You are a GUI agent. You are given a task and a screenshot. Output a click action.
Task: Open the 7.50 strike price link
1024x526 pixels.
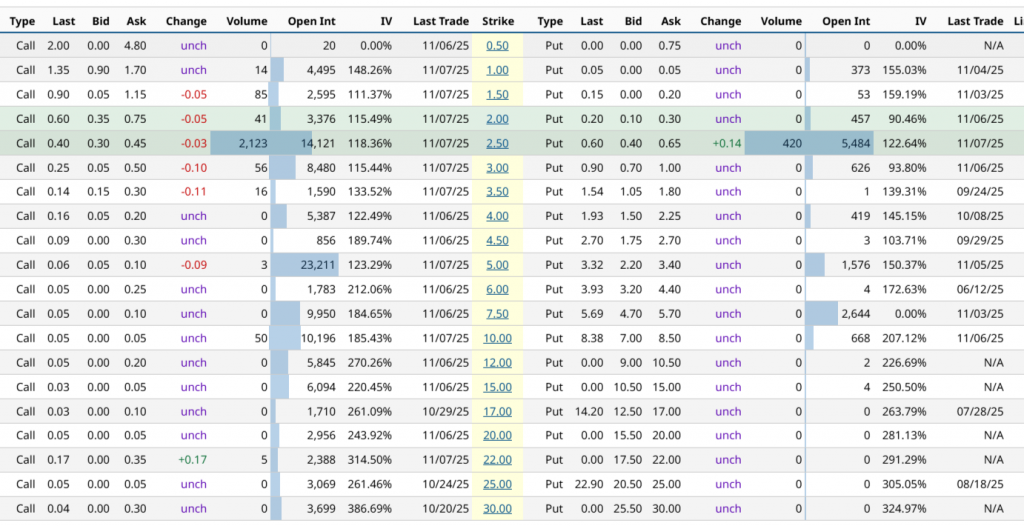click(x=497, y=314)
